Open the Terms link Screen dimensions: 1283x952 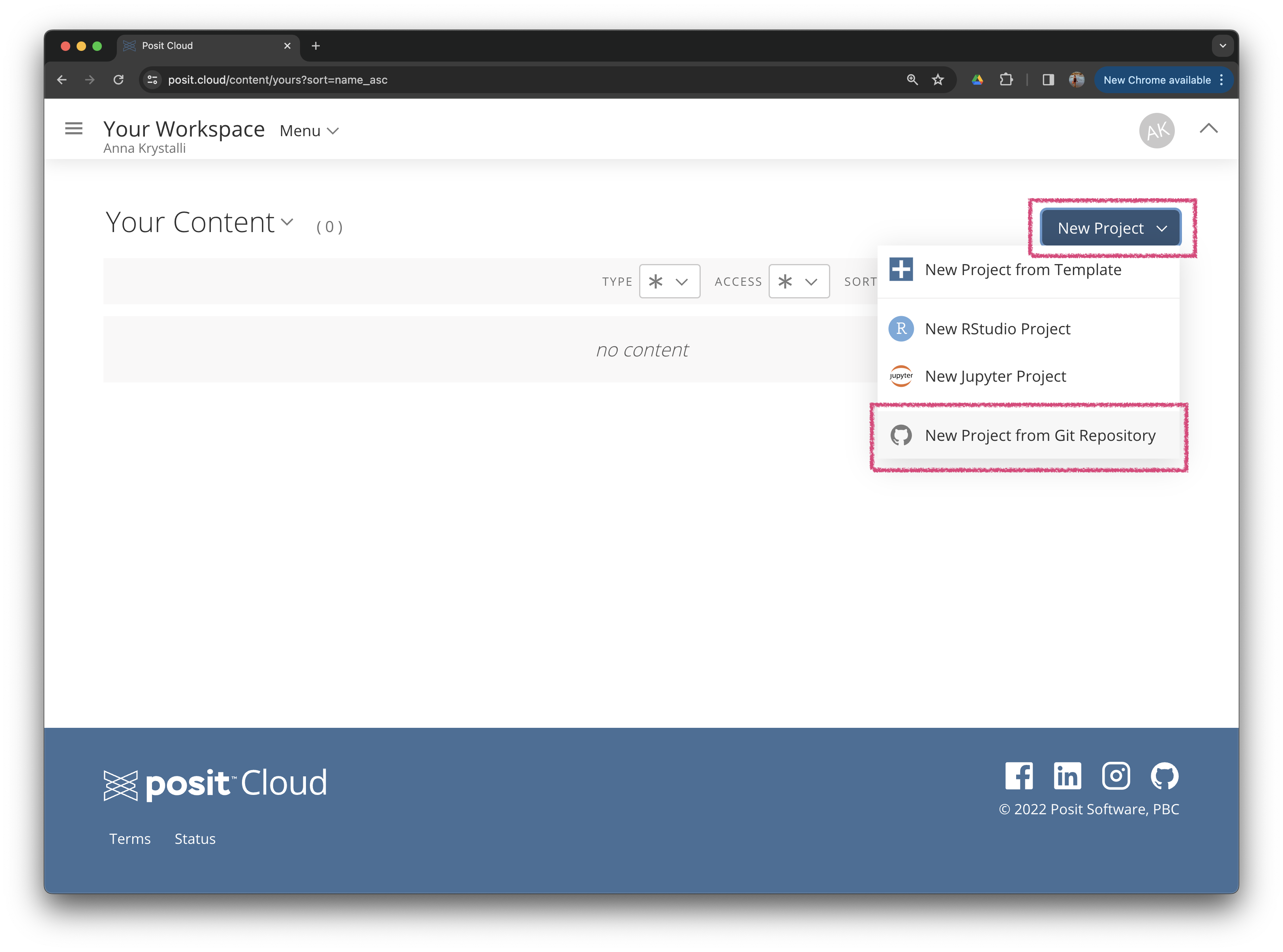pyautogui.click(x=130, y=839)
